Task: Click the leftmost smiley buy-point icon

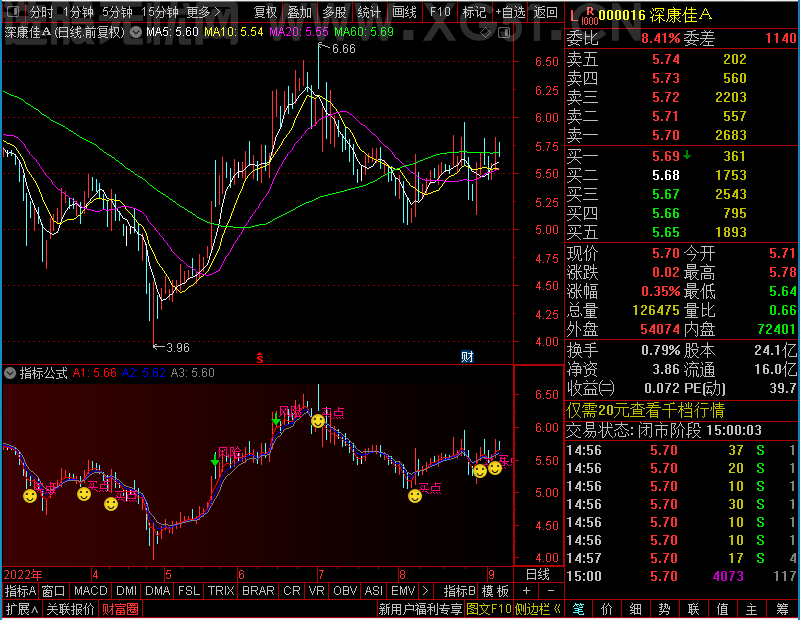Action: pos(30,495)
